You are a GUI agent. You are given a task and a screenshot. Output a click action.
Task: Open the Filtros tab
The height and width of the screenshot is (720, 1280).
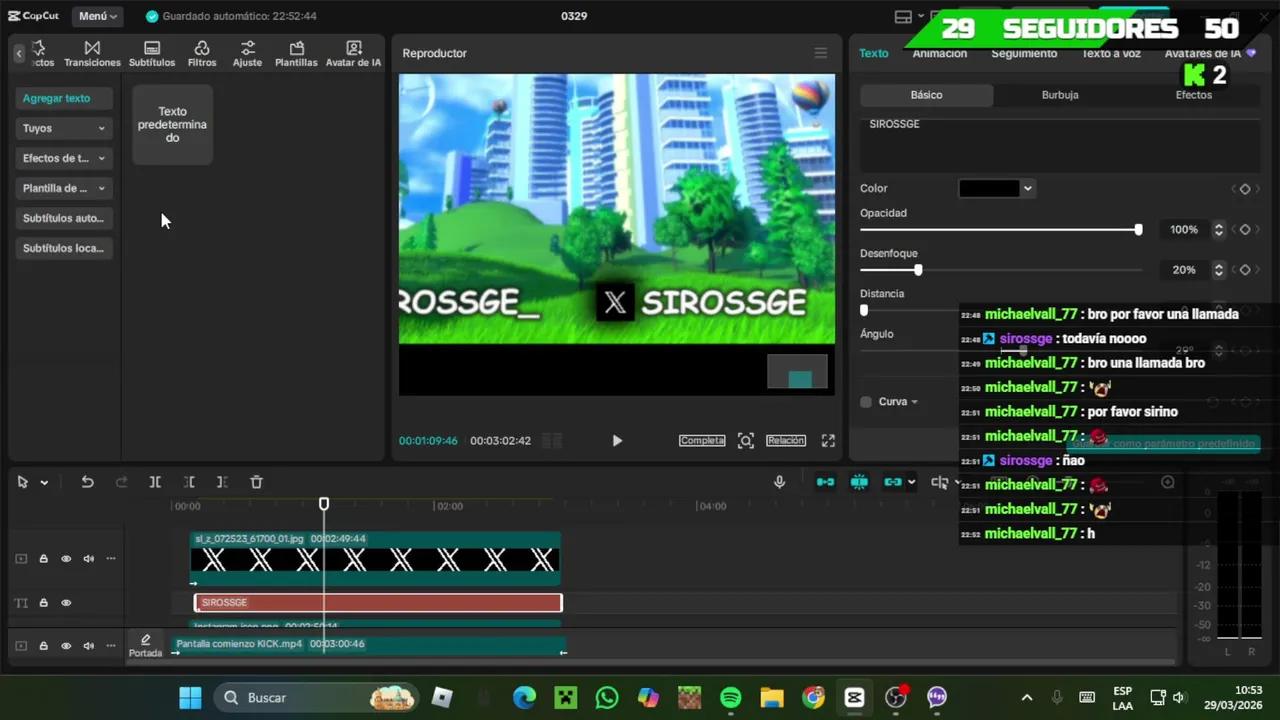(x=202, y=54)
